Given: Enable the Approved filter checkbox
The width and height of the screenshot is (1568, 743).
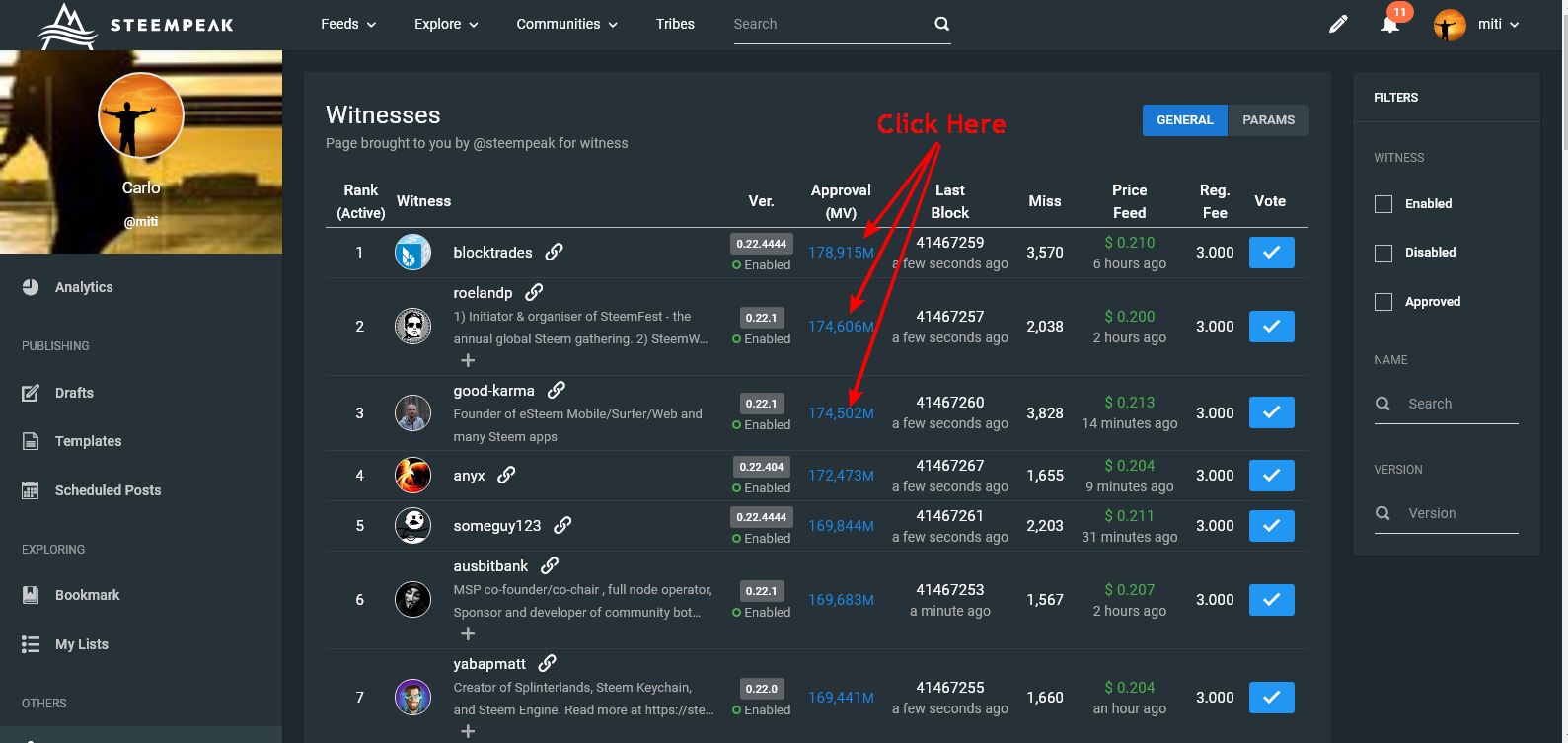Looking at the screenshot, I should (x=1383, y=302).
